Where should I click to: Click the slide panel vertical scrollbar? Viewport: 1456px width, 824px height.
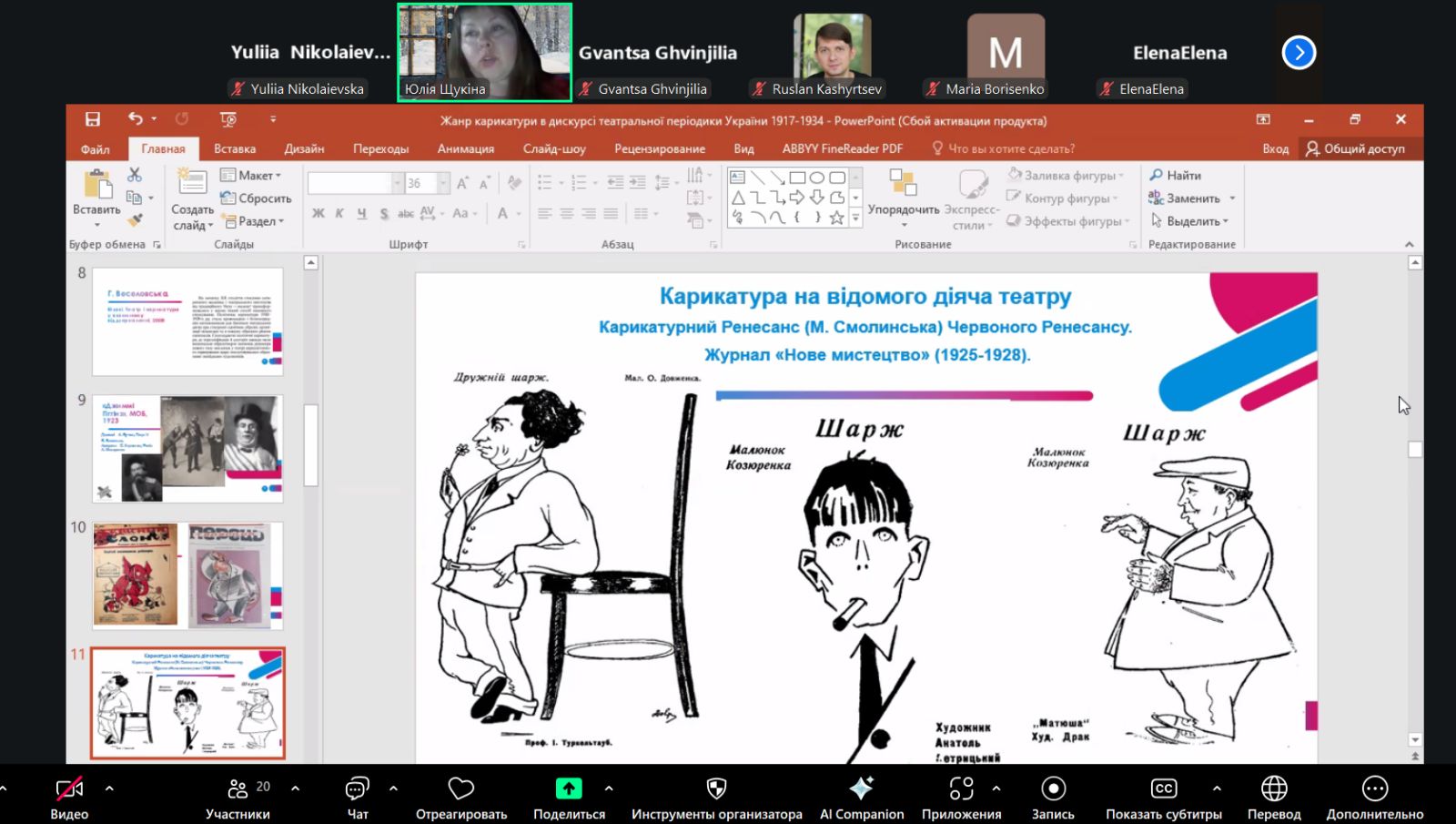[x=310, y=444]
